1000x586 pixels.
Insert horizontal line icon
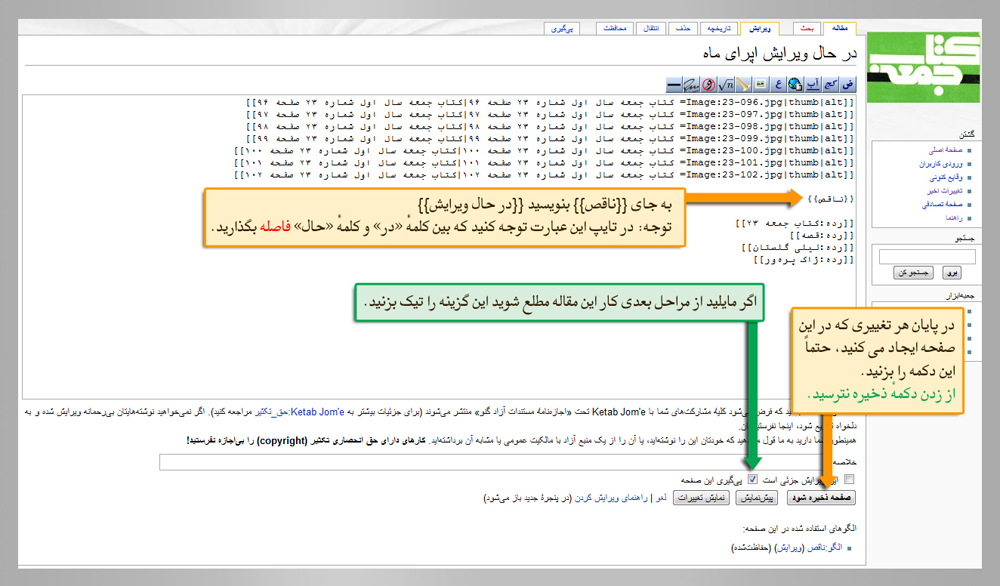(x=674, y=84)
